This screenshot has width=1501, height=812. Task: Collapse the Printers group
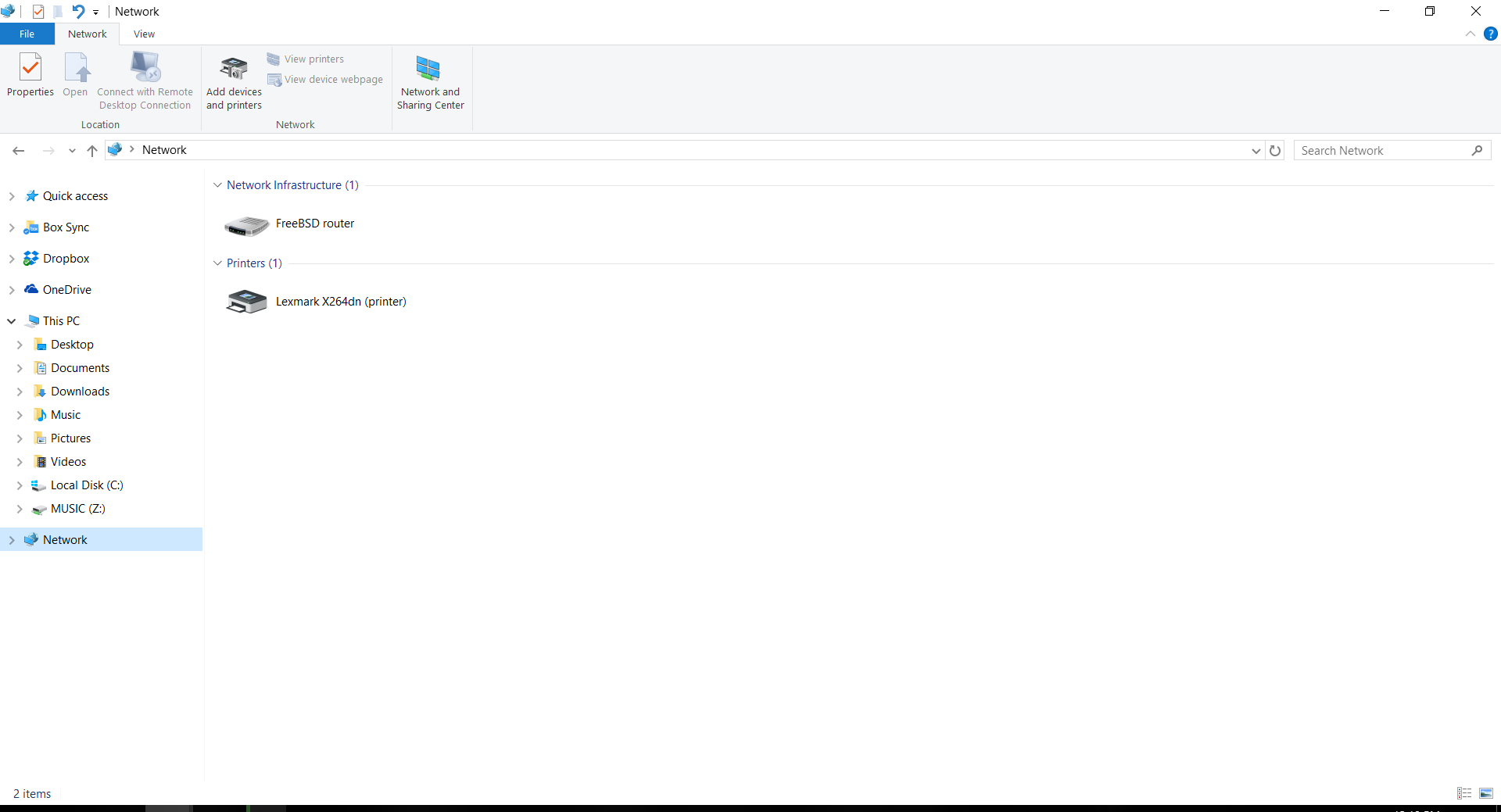tap(217, 263)
